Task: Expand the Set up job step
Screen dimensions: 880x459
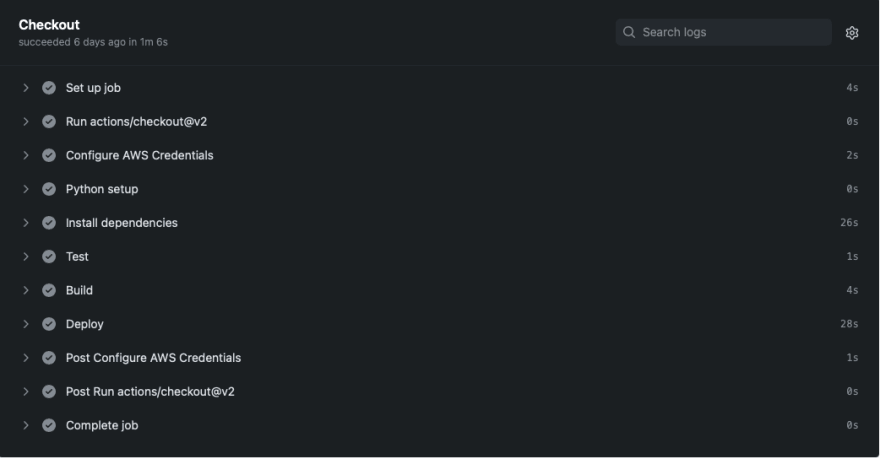Action: pos(26,88)
